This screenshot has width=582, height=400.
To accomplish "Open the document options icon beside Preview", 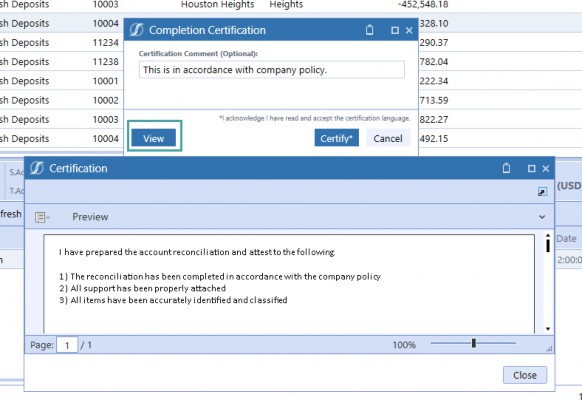I will pyautogui.click(x=42, y=217).
